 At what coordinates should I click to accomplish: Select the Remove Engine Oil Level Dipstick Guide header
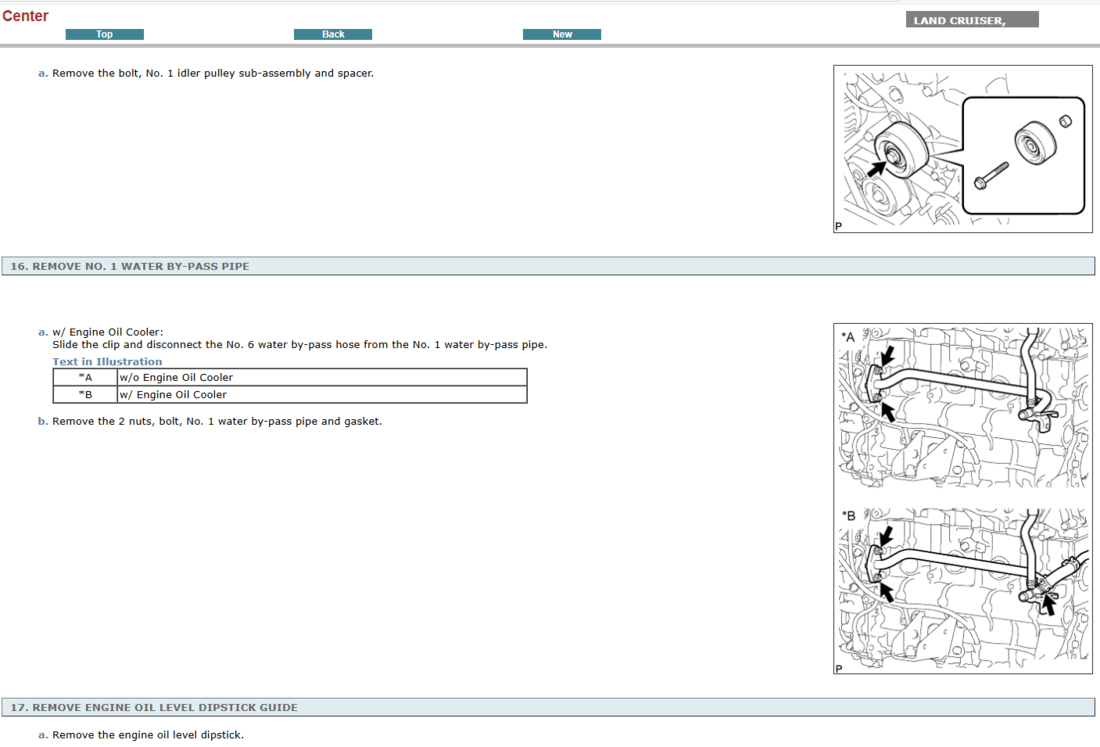pyautogui.click(x=154, y=707)
